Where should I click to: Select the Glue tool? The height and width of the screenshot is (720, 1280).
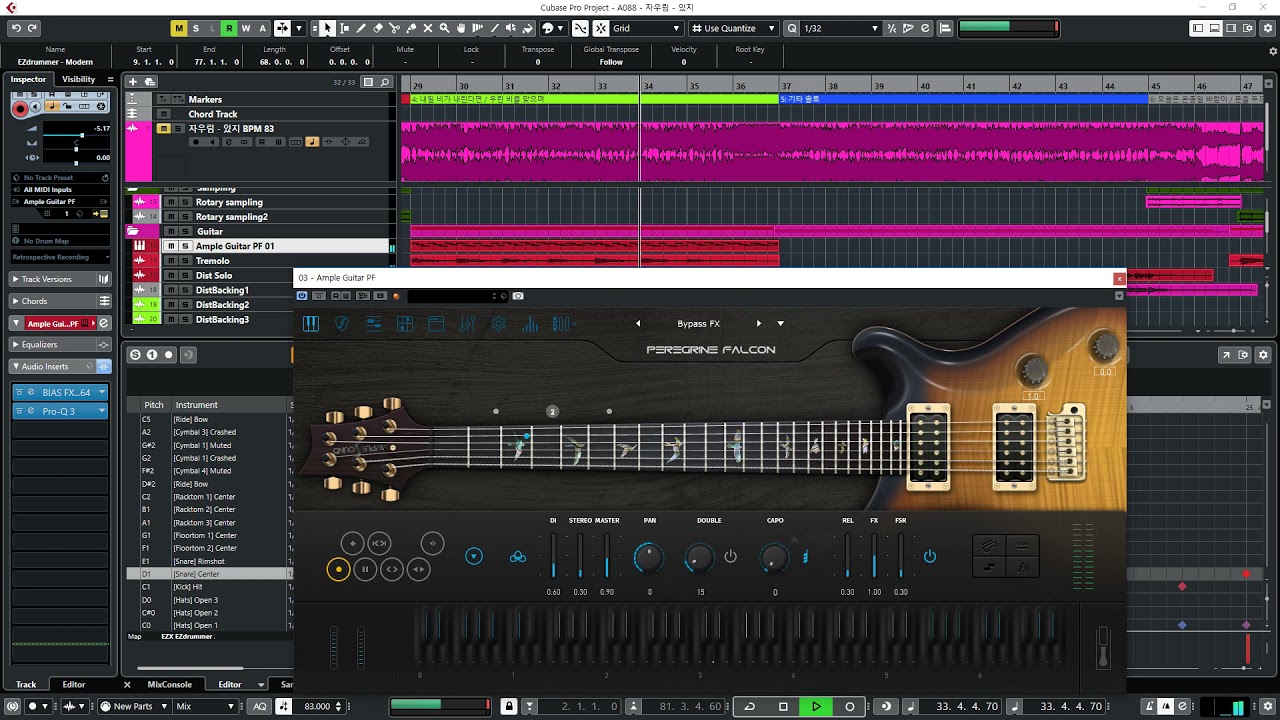(x=412, y=28)
